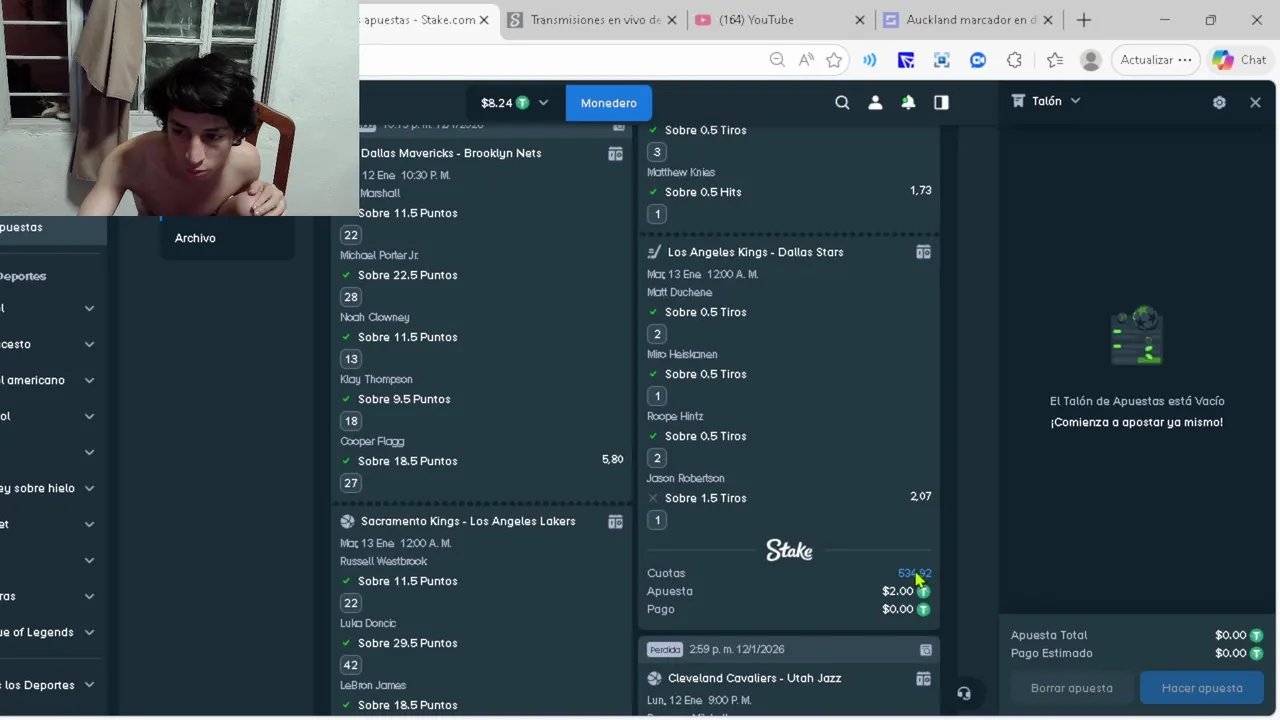Click Sobre 1.5 Tiros for Jason Robertson
The height and width of the screenshot is (720, 1280).
point(705,498)
